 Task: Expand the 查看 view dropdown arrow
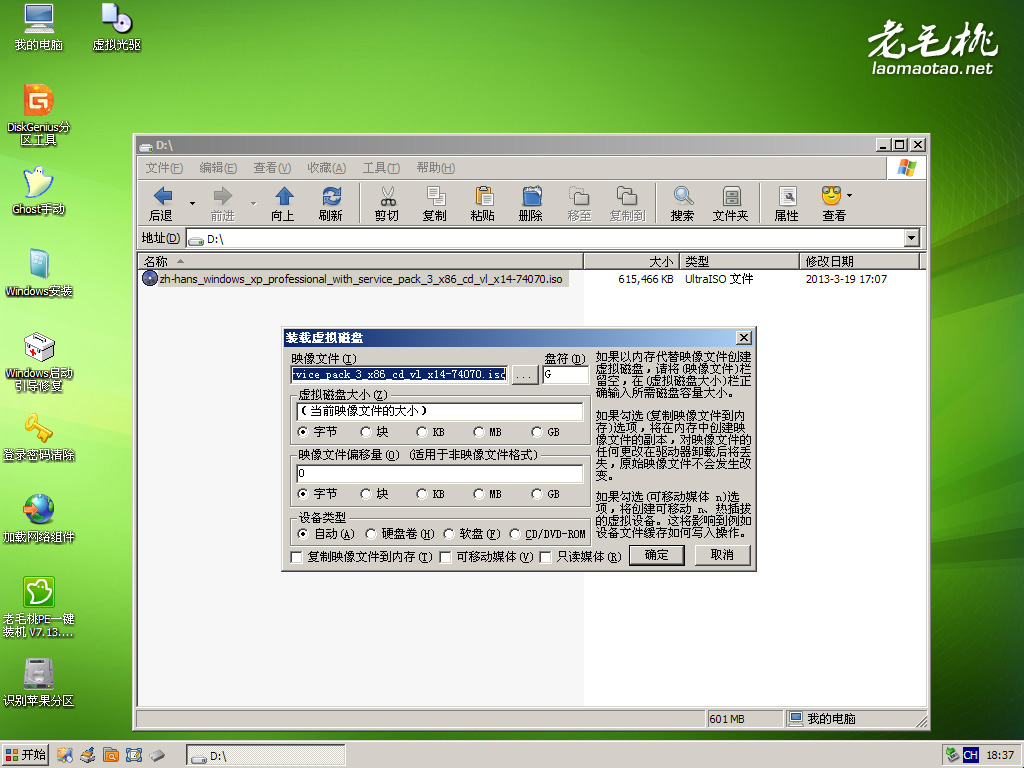850,195
